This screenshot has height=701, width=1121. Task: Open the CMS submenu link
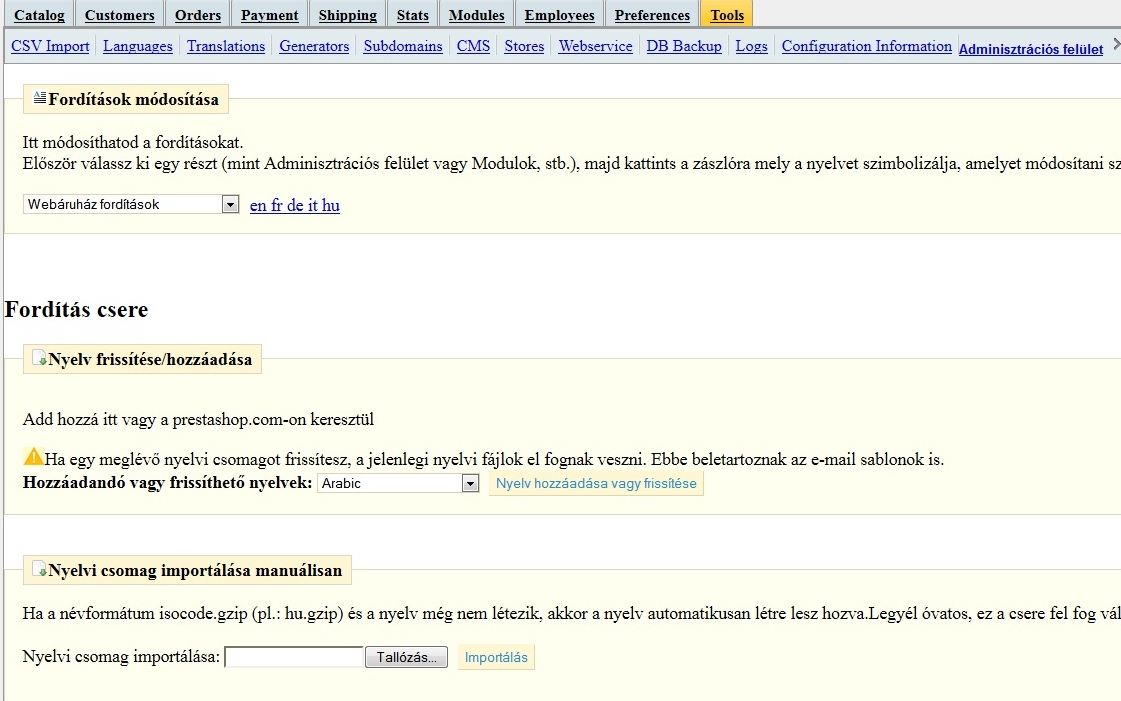(x=473, y=46)
